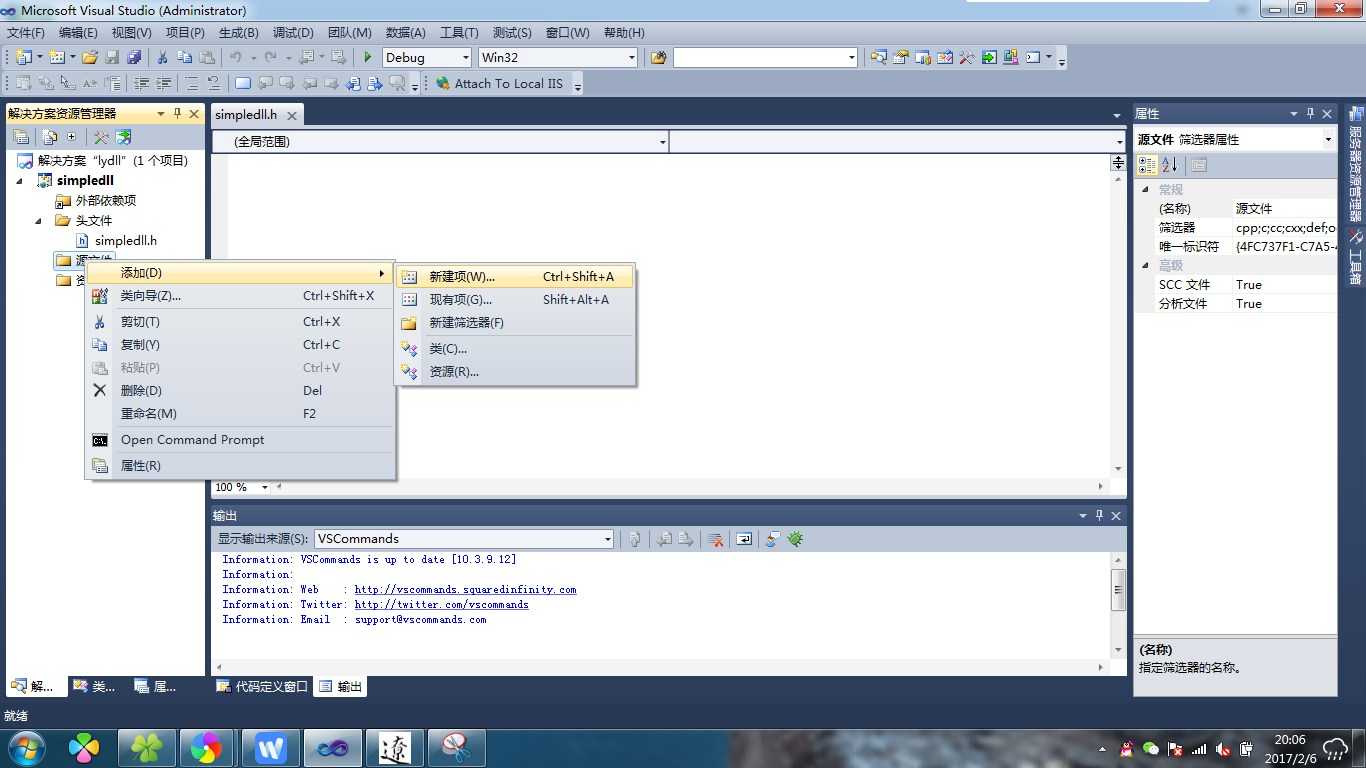
Task: Pin the Solution Explorer panel
Action: [177, 113]
